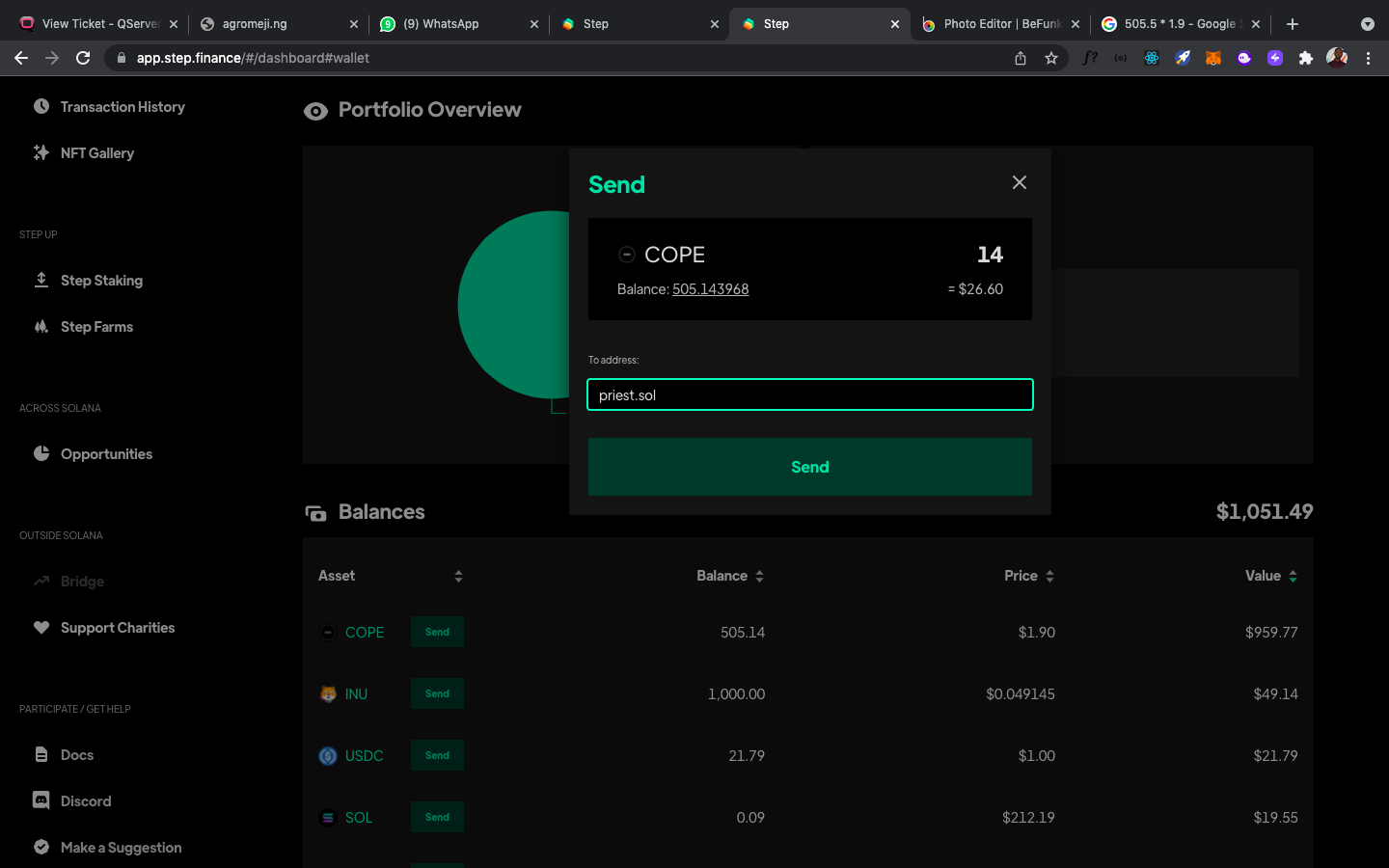This screenshot has width=1389, height=868.
Task: Click the INU token icon in Balances
Action: 328,694
